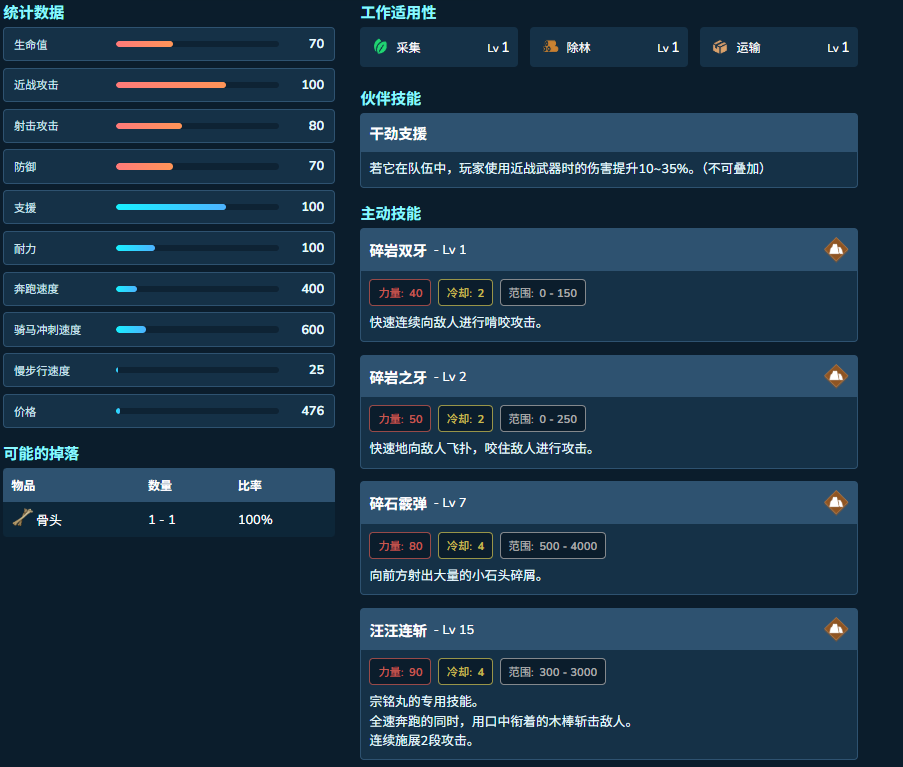
Task: Click the lumbering log icon next to 除林
Action: [551, 47]
